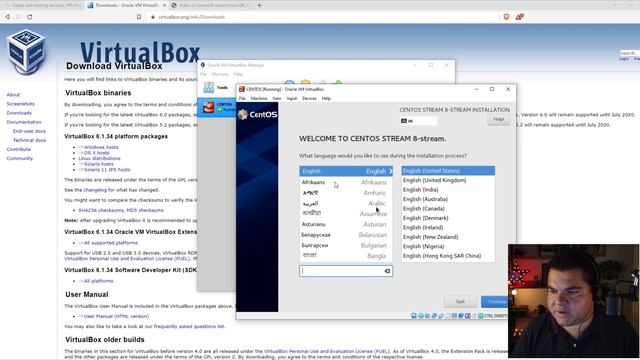640x360 pixels.
Task: Click the Quit button in installer
Action: tap(460, 301)
